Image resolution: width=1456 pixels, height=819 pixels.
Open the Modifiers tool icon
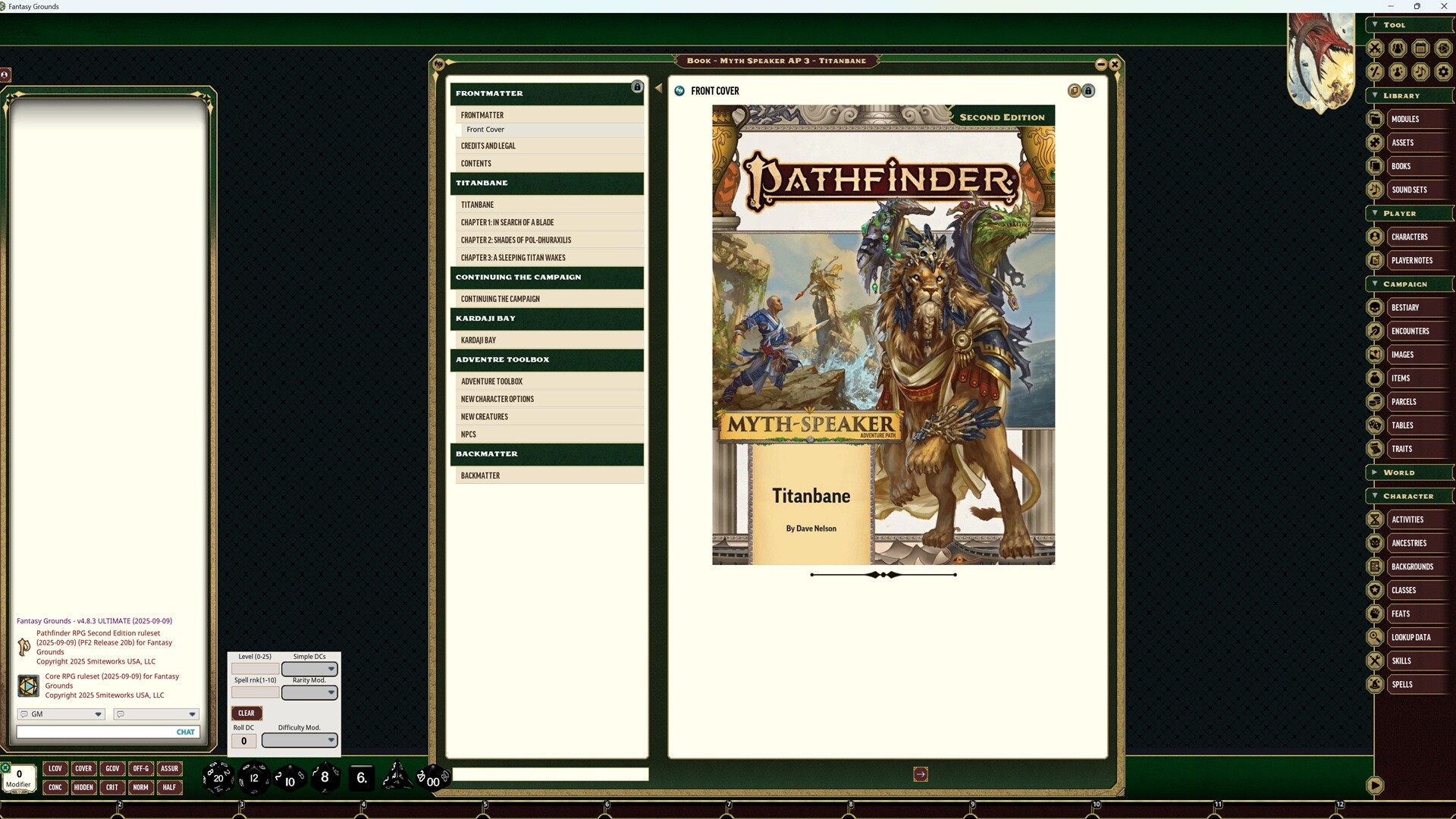click(1376, 72)
